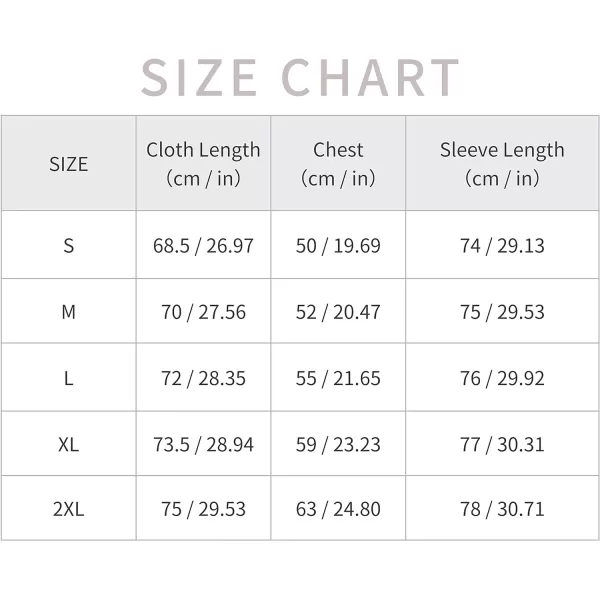This screenshot has height=600, width=600.
Task: Select the L size row label
Action: [x=68, y=378]
